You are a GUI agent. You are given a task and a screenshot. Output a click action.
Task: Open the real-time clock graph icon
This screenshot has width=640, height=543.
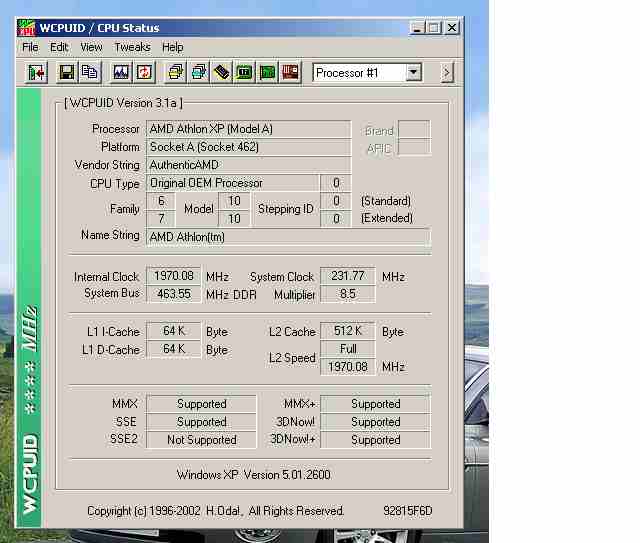tap(121, 72)
